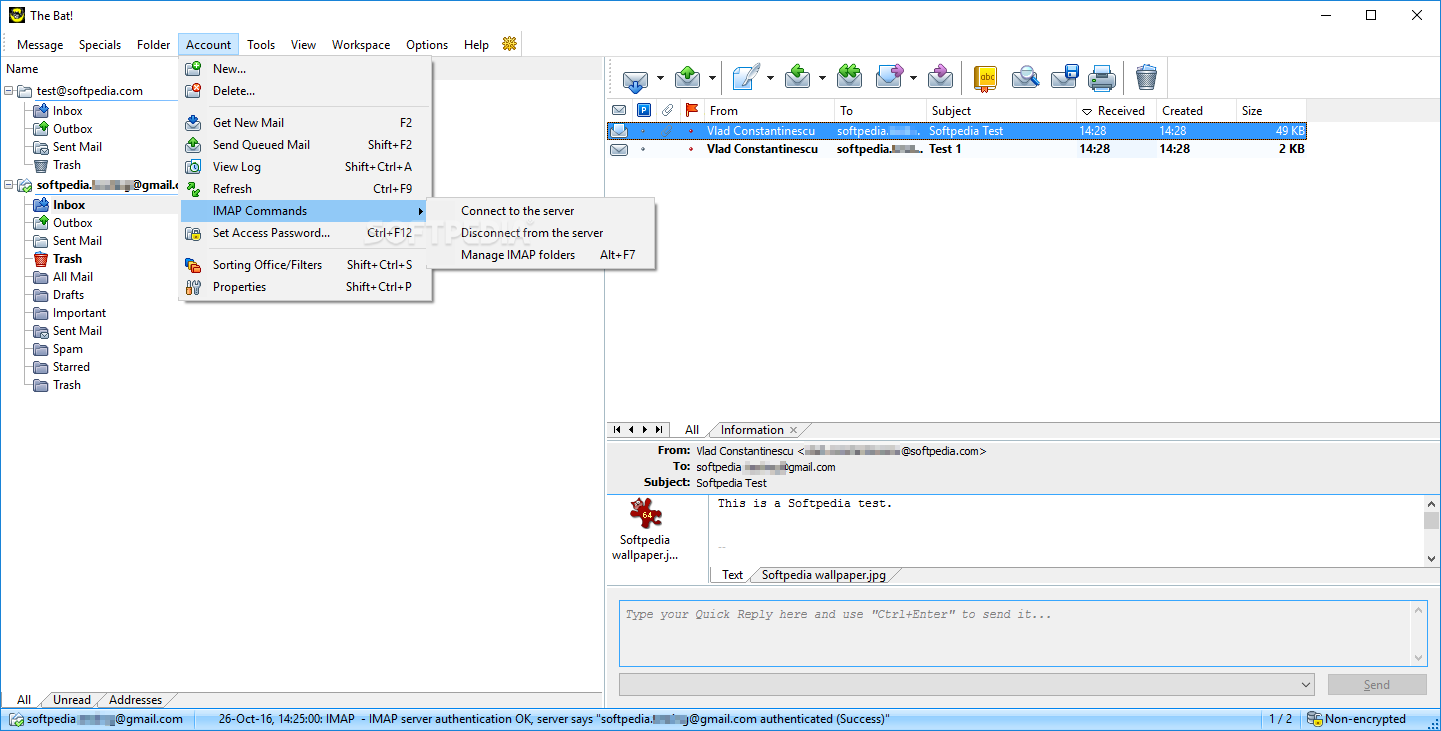Click the Redirect message toolbar icon
The image size is (1441, 731).
[x=941, y=77]
